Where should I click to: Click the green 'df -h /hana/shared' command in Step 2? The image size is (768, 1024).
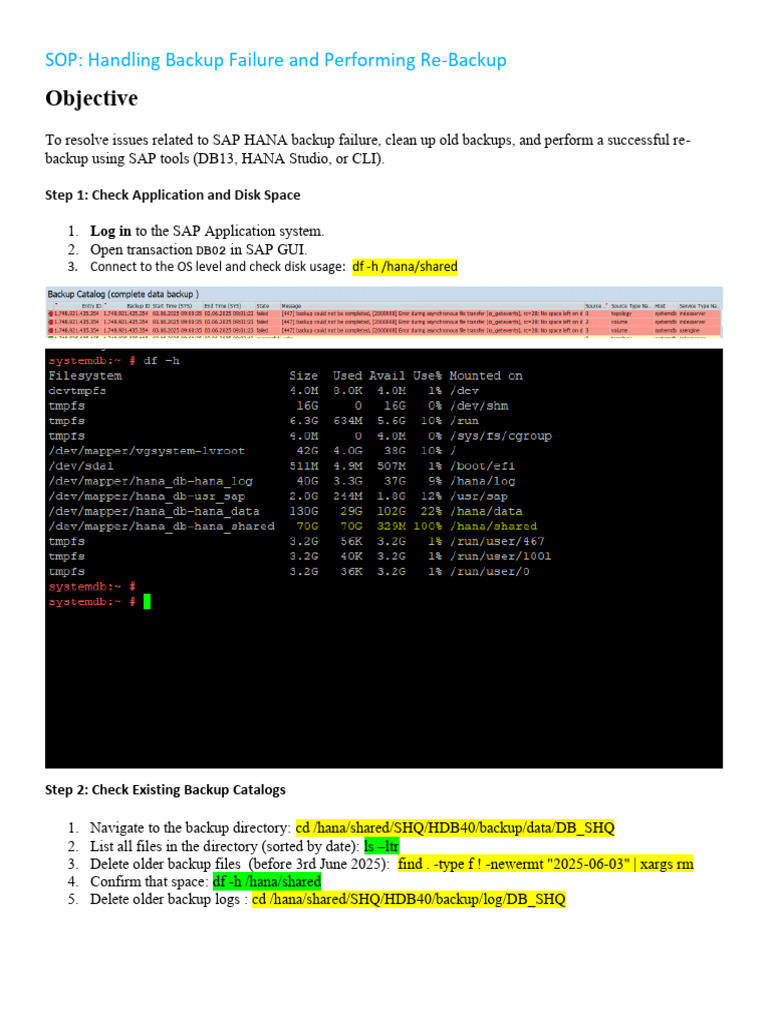click(267, 882)
